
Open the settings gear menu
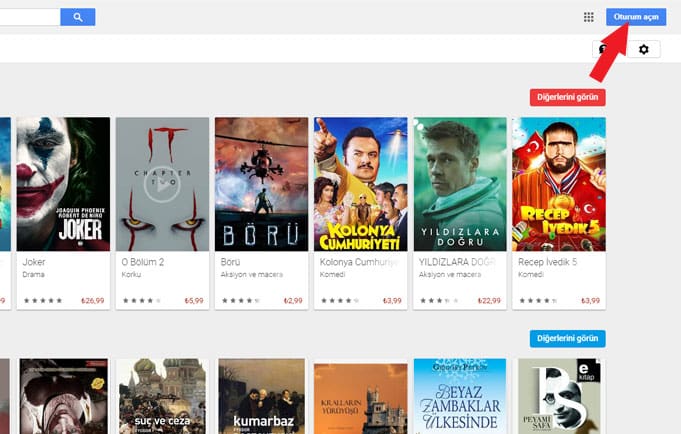(x=643, y=49)
